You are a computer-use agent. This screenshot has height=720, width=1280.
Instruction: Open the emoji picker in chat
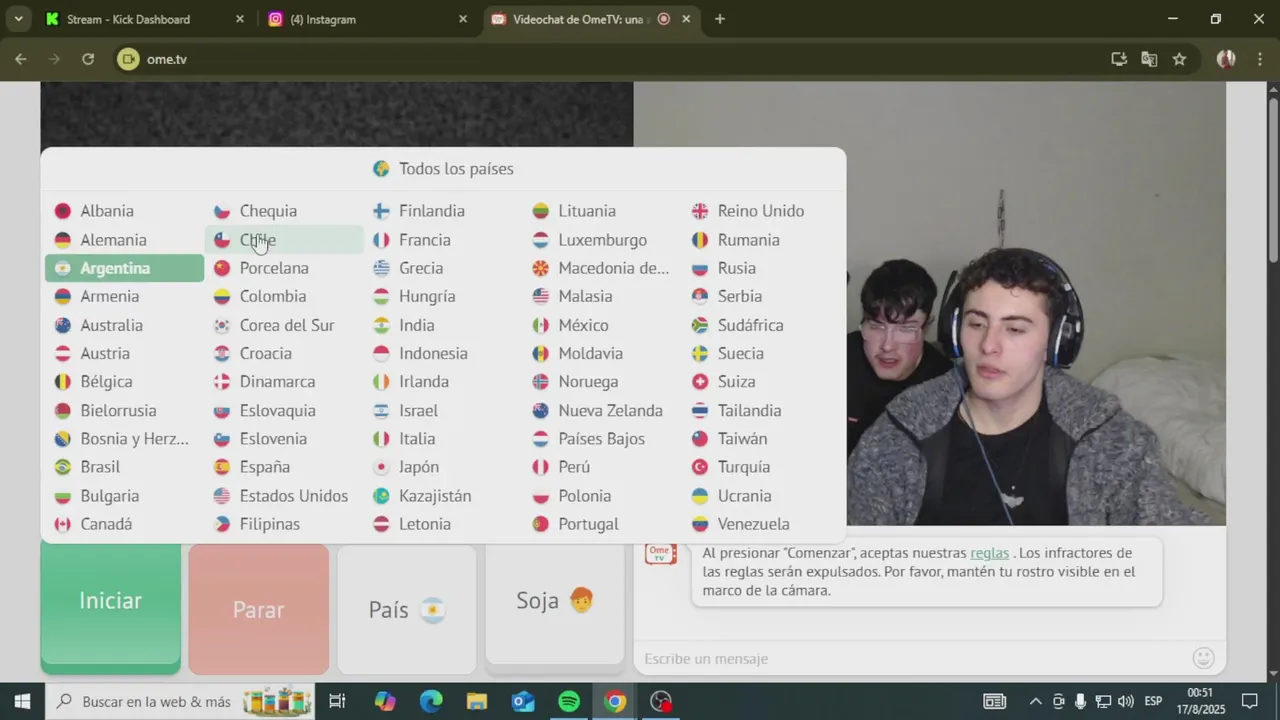(1204, 658)
